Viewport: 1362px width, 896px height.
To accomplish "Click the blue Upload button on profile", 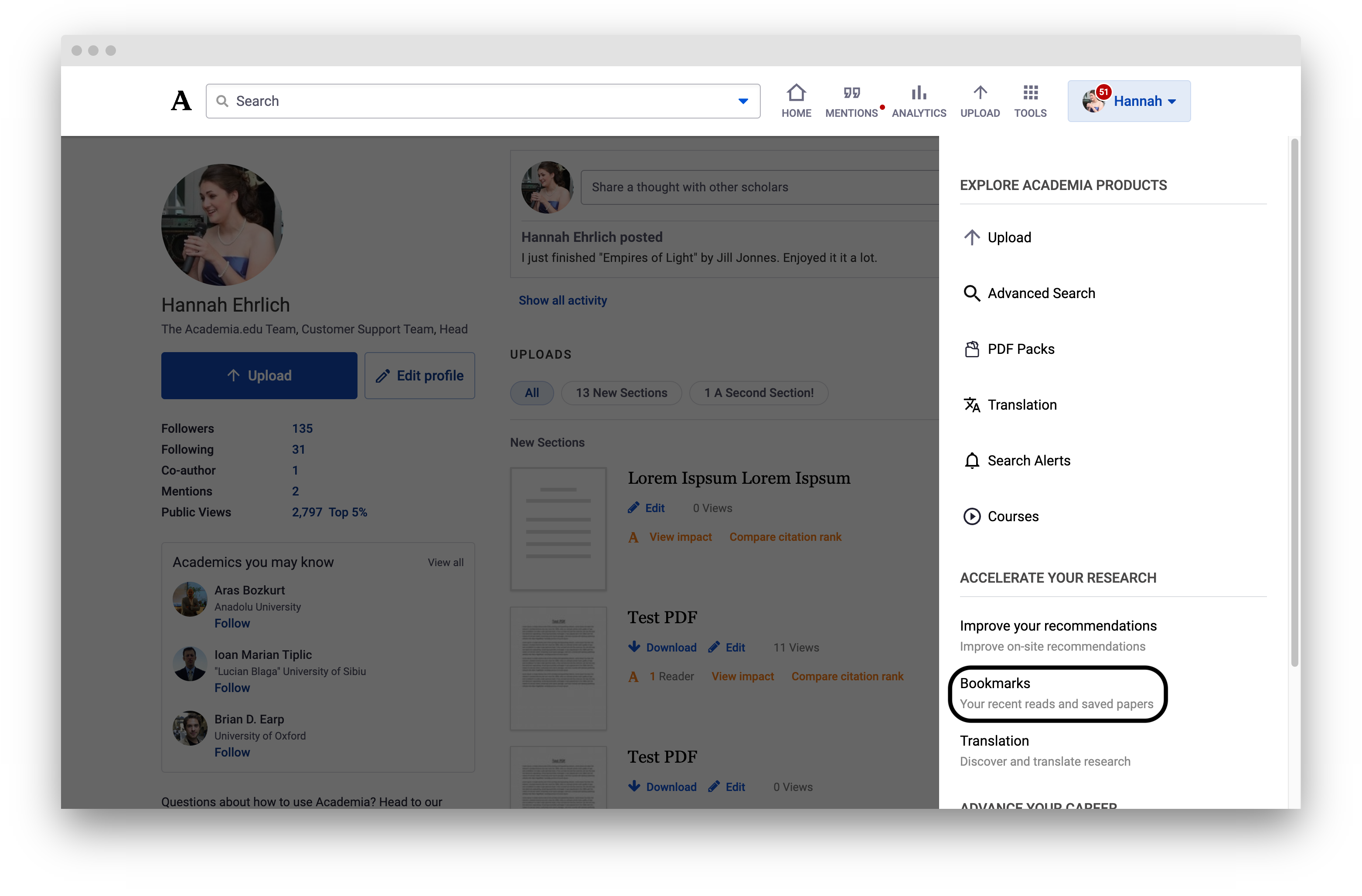I will point(259,376).
